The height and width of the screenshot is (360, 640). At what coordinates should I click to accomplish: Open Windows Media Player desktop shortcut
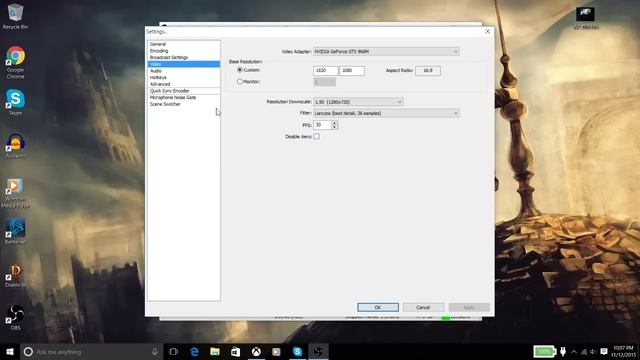(16, 193)
